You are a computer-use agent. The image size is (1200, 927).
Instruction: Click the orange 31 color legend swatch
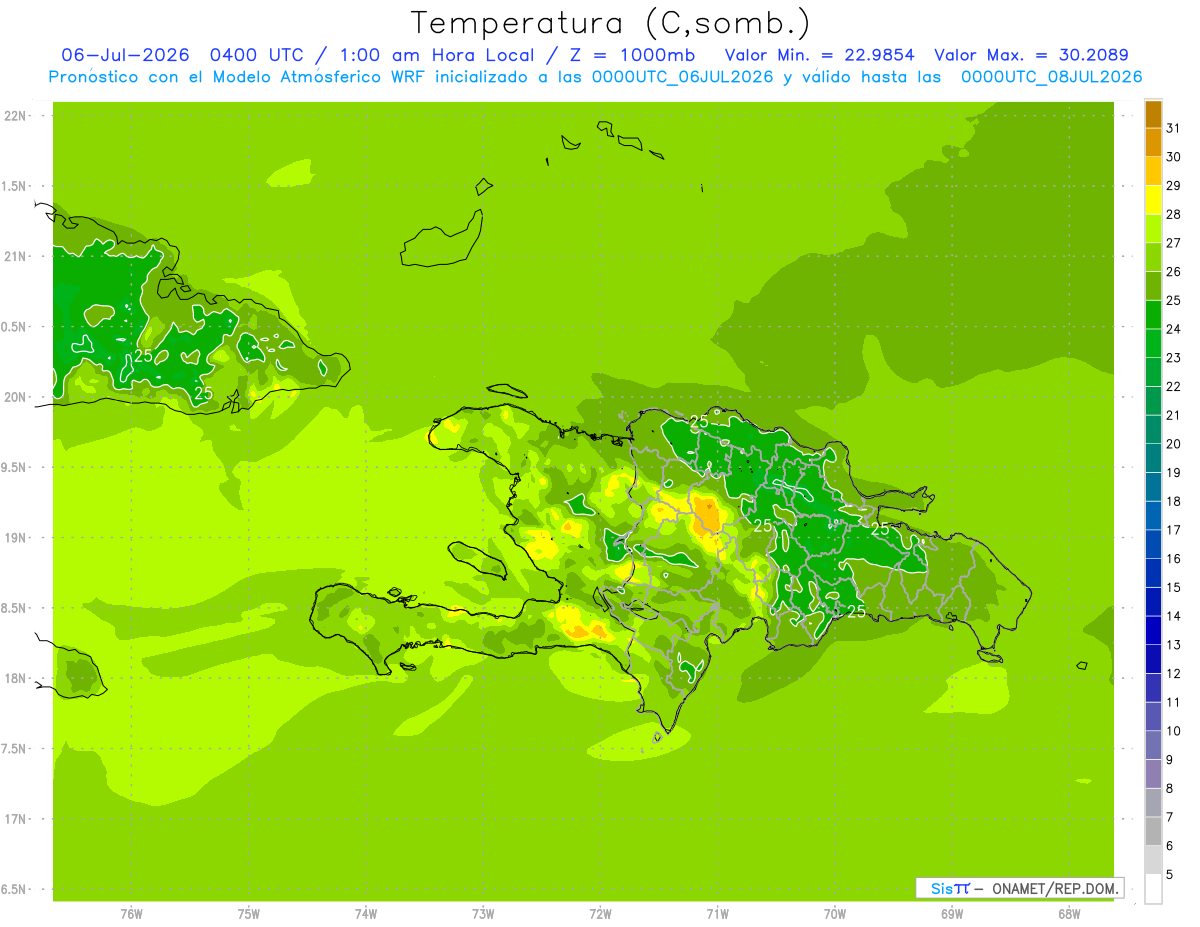coord(1153,114)
